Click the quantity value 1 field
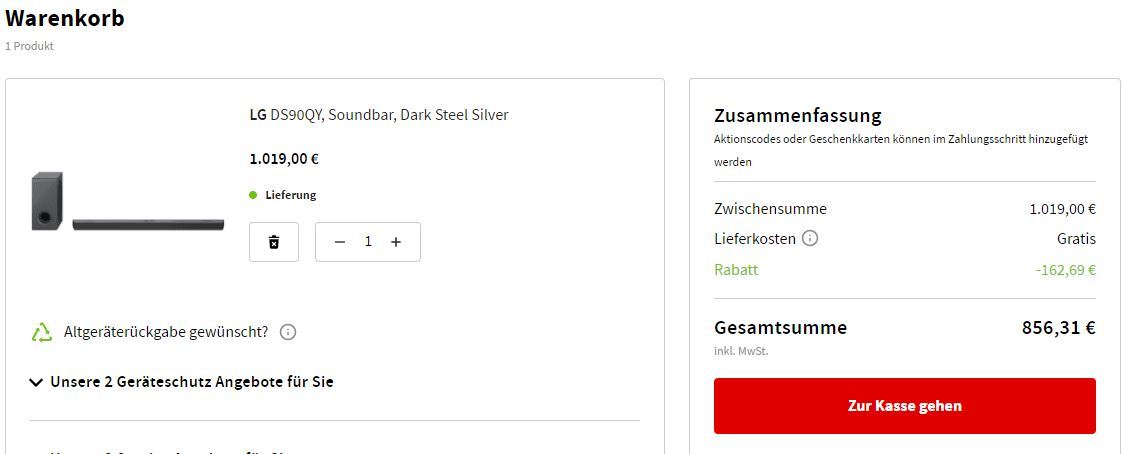The height and width of the screenshot is (454, 1123). click(368, 242)
